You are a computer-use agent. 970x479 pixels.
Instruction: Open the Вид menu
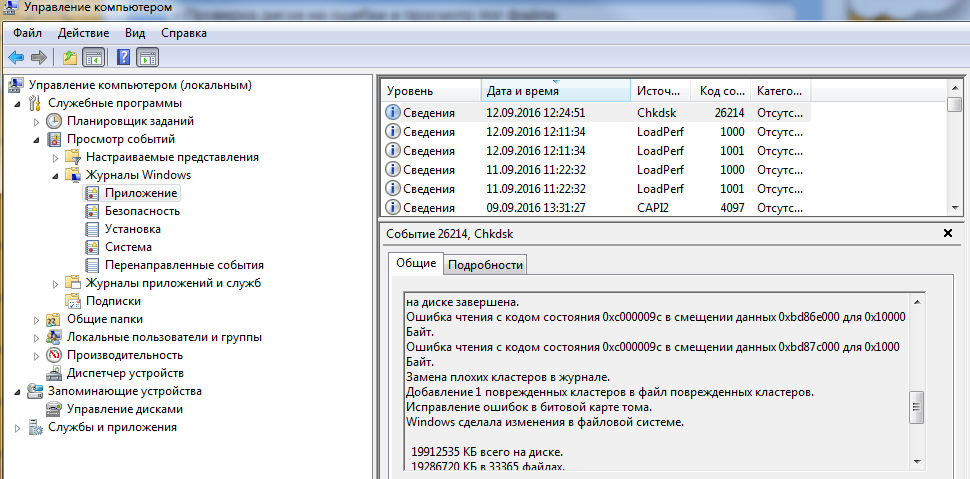tap(135, 33)
